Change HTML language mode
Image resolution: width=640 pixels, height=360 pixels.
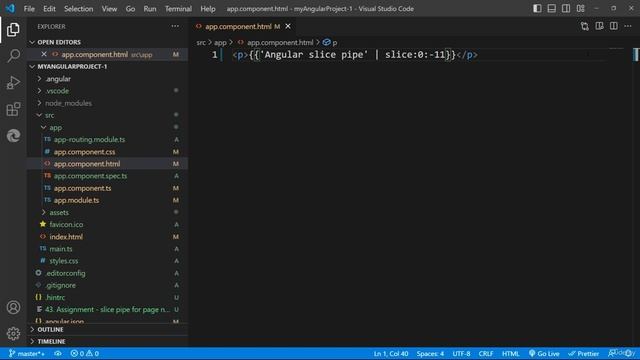click(510, 353)
